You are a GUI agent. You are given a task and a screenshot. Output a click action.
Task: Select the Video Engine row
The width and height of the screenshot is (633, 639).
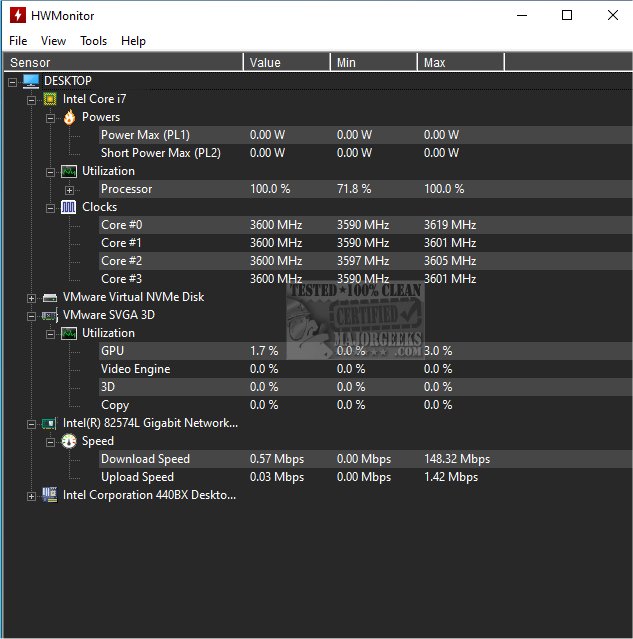pos(365,369)
